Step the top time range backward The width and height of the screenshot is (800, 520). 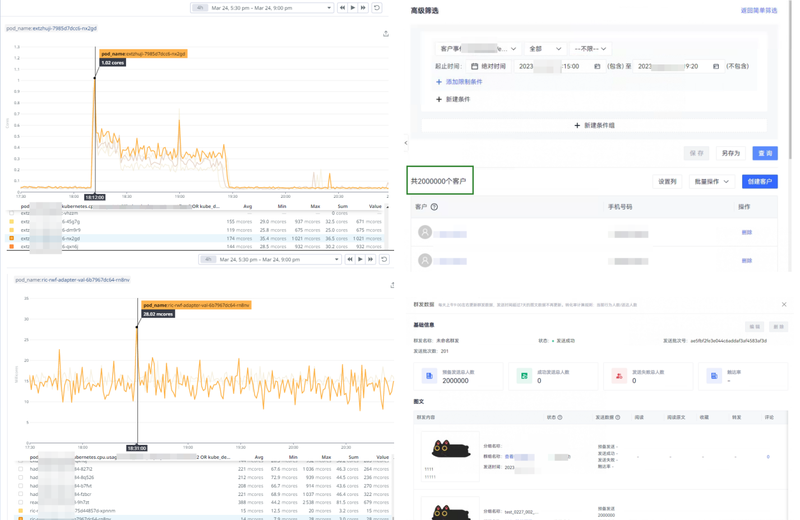pos(342,8)
